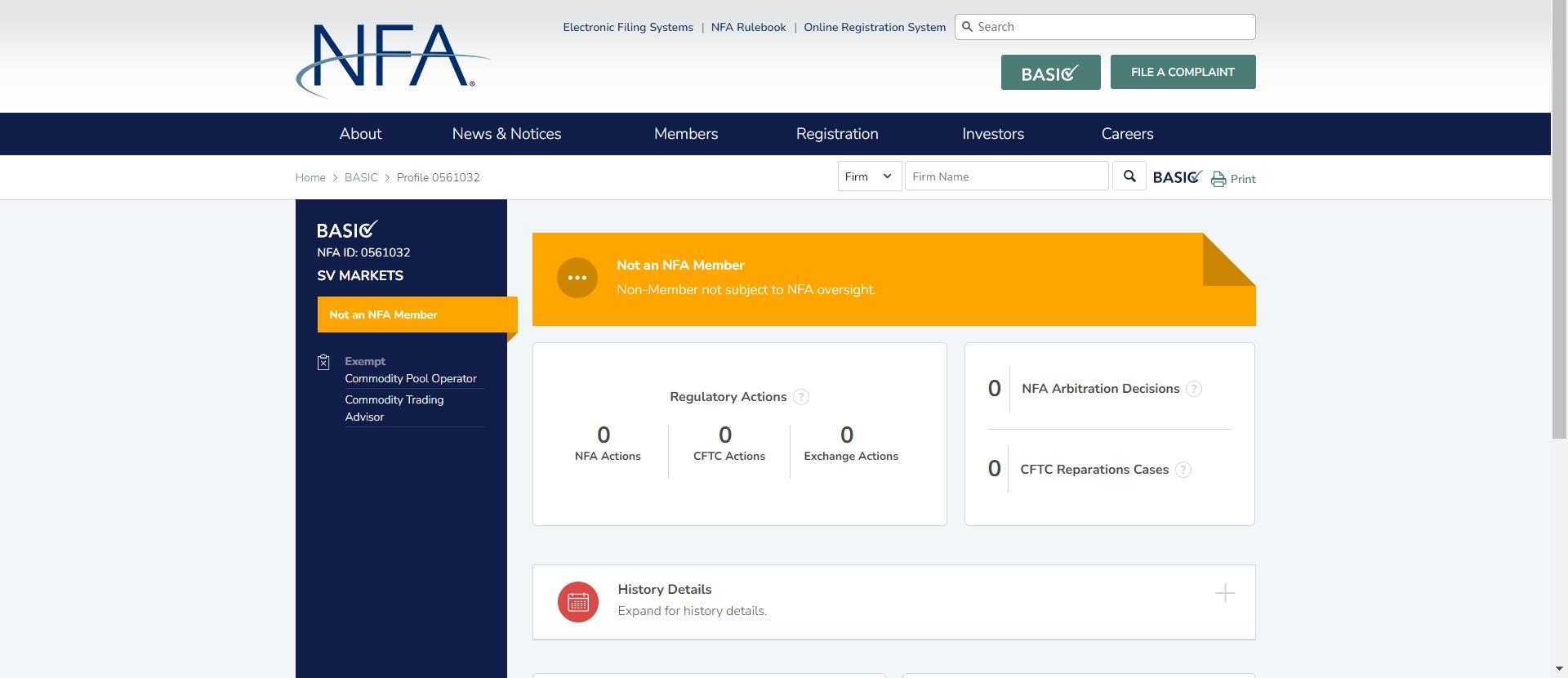
Task: Open the About menu
Action: coord(360,134)
